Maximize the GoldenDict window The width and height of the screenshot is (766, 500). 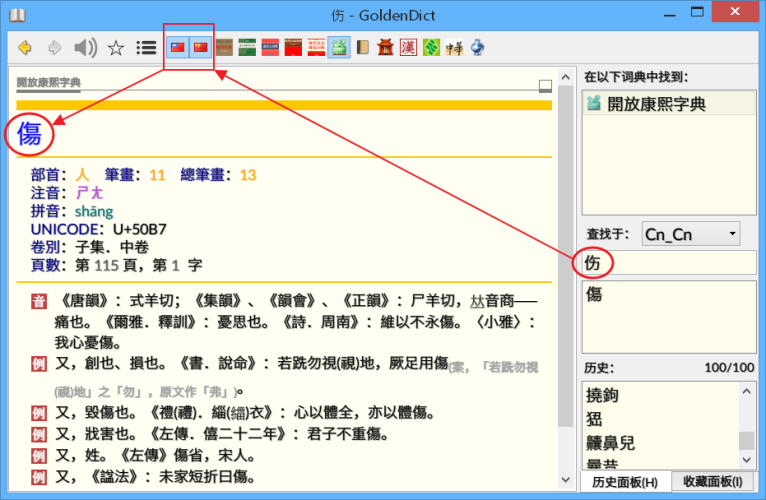[697, 12]
